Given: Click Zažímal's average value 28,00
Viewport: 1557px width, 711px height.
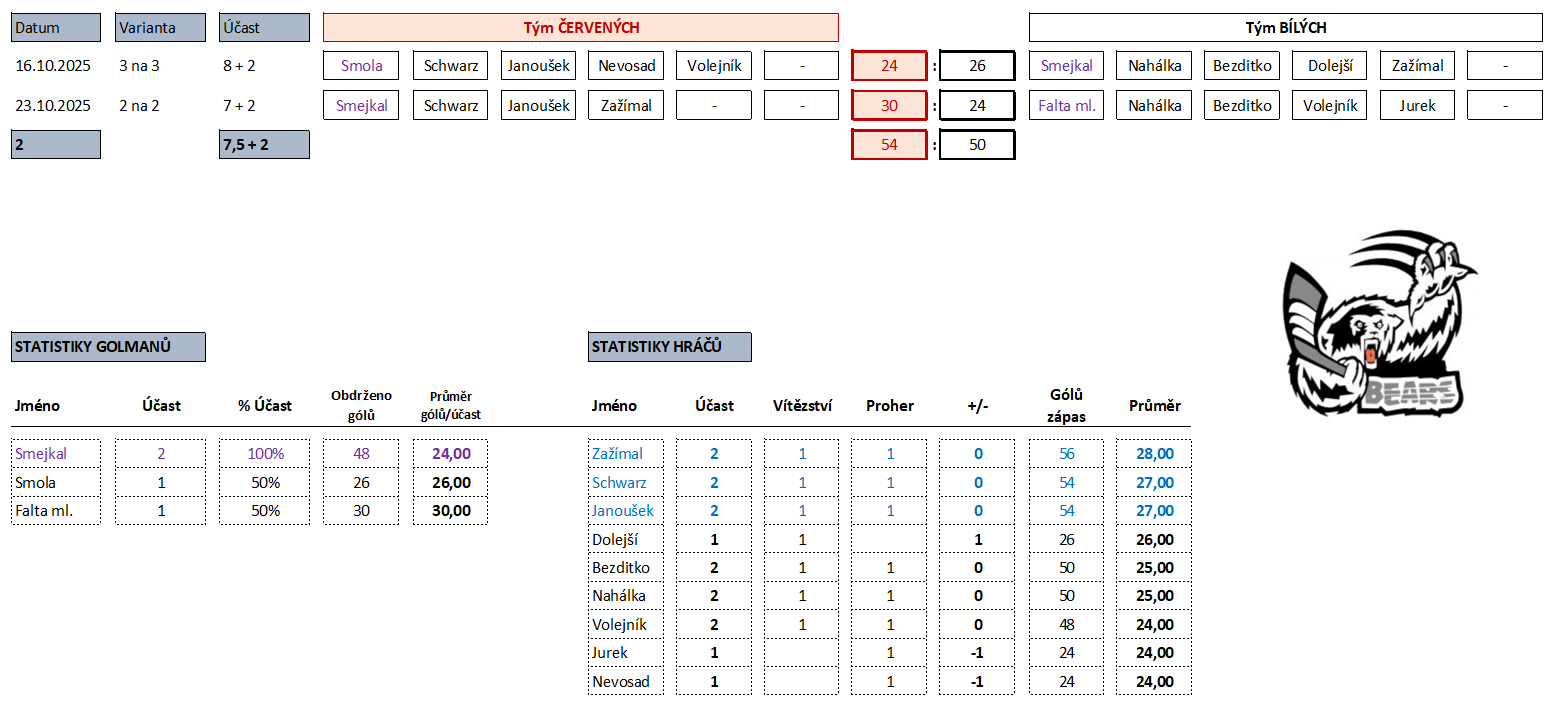Looking at the screenshot, I should click(x=1153, y=454).
